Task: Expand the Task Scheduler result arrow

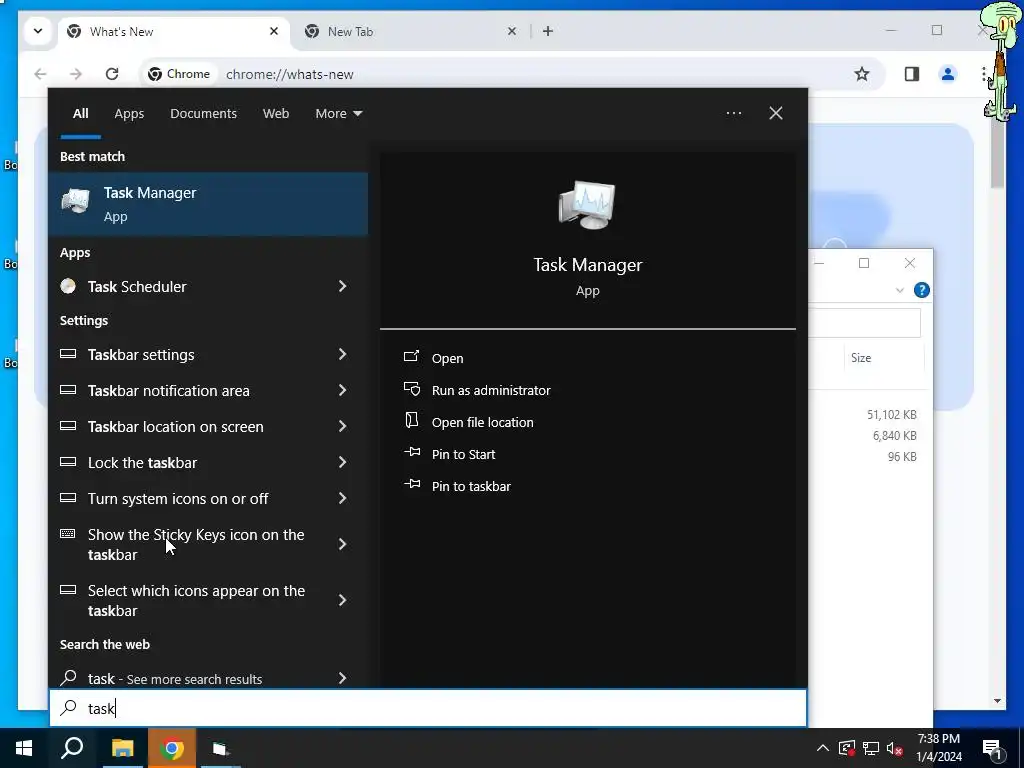Action: click(342, 286)
